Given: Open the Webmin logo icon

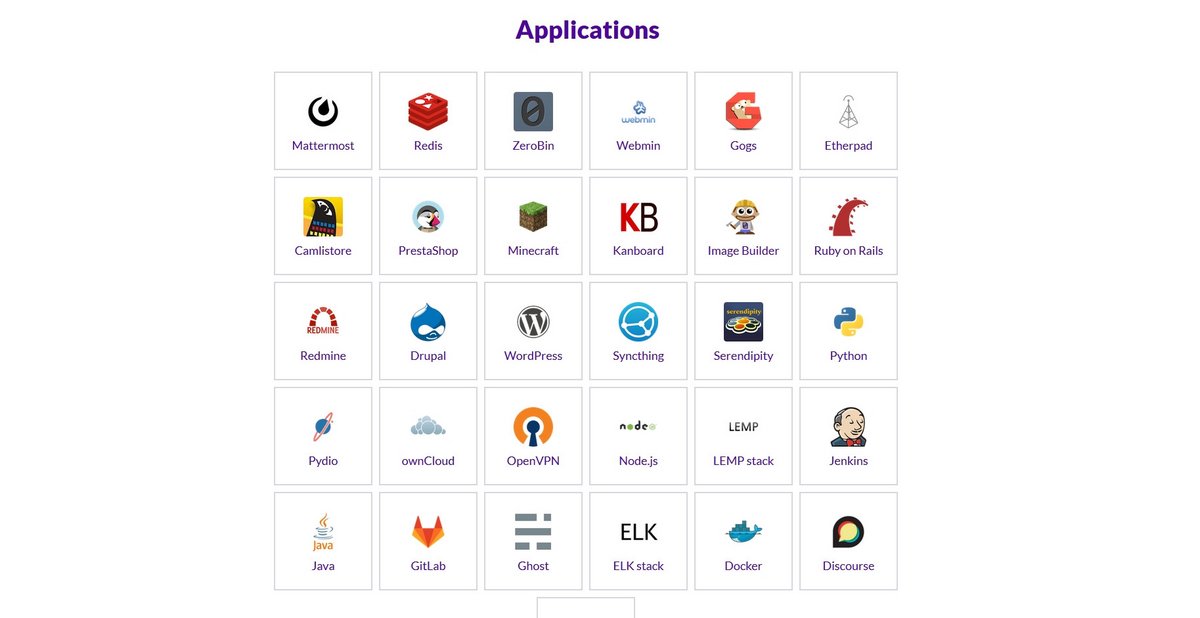Looking at the screenshot, I should click(x=638, y=112).
